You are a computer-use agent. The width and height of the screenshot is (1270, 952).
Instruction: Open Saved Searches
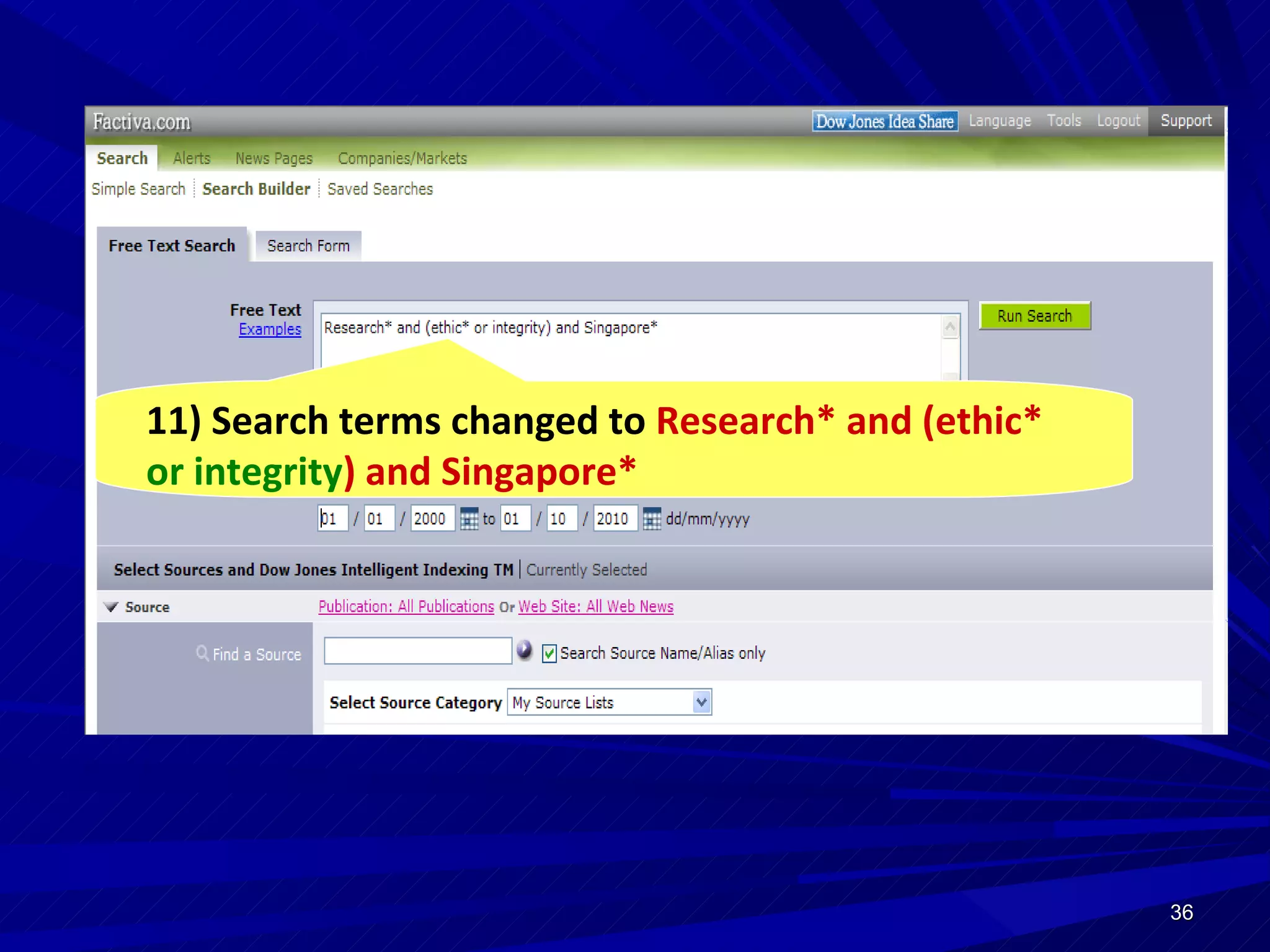[380, 189]
